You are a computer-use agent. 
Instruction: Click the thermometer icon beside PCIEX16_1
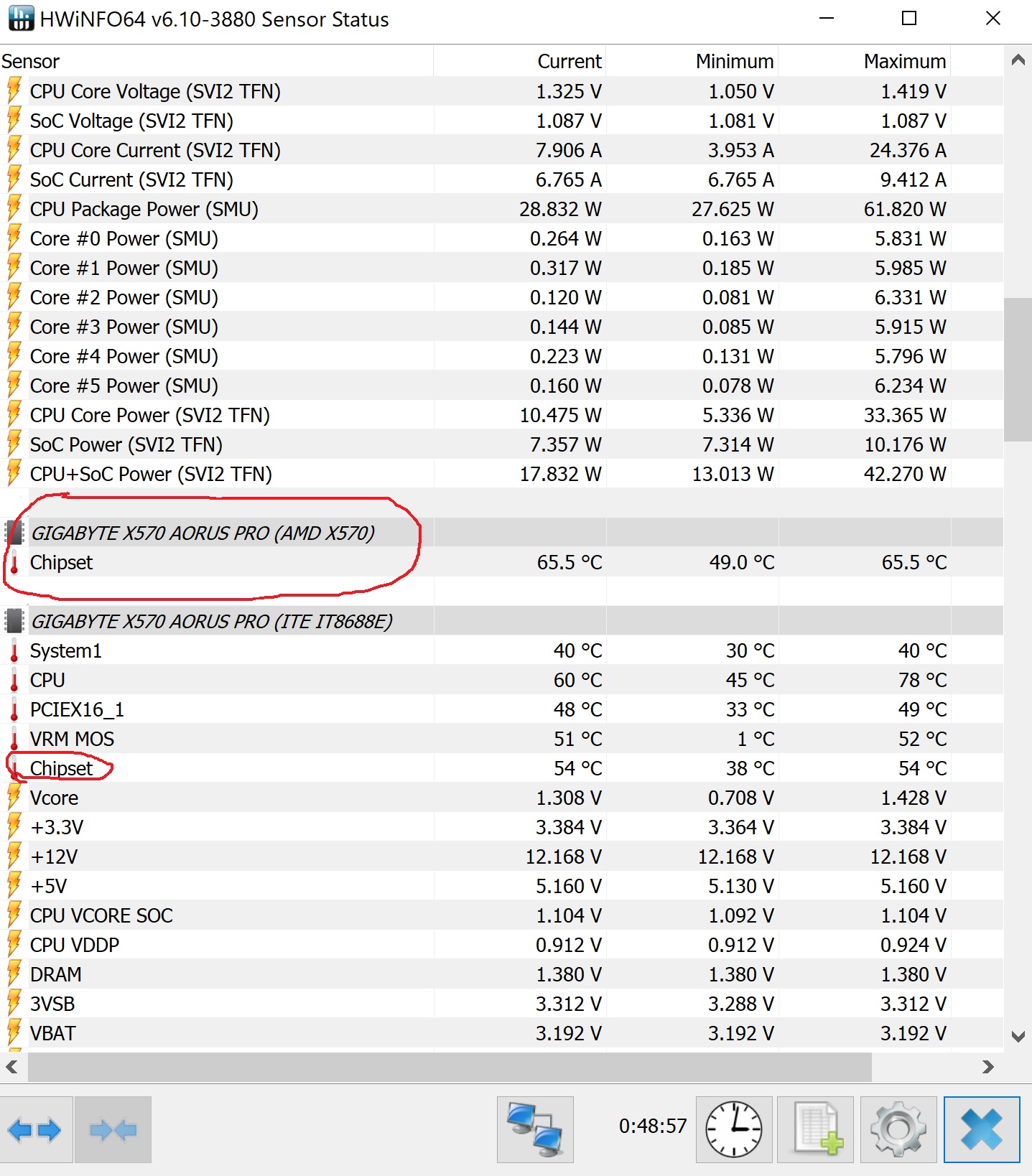point(14,710)
